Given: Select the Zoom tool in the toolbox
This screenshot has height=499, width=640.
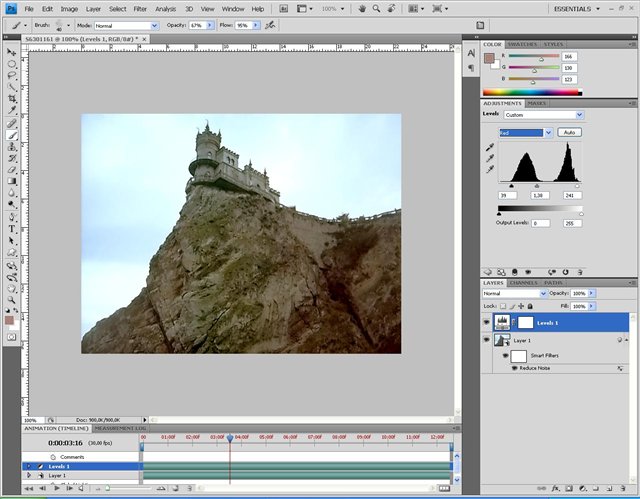Looking at the screenshot, I should (11, 300).
